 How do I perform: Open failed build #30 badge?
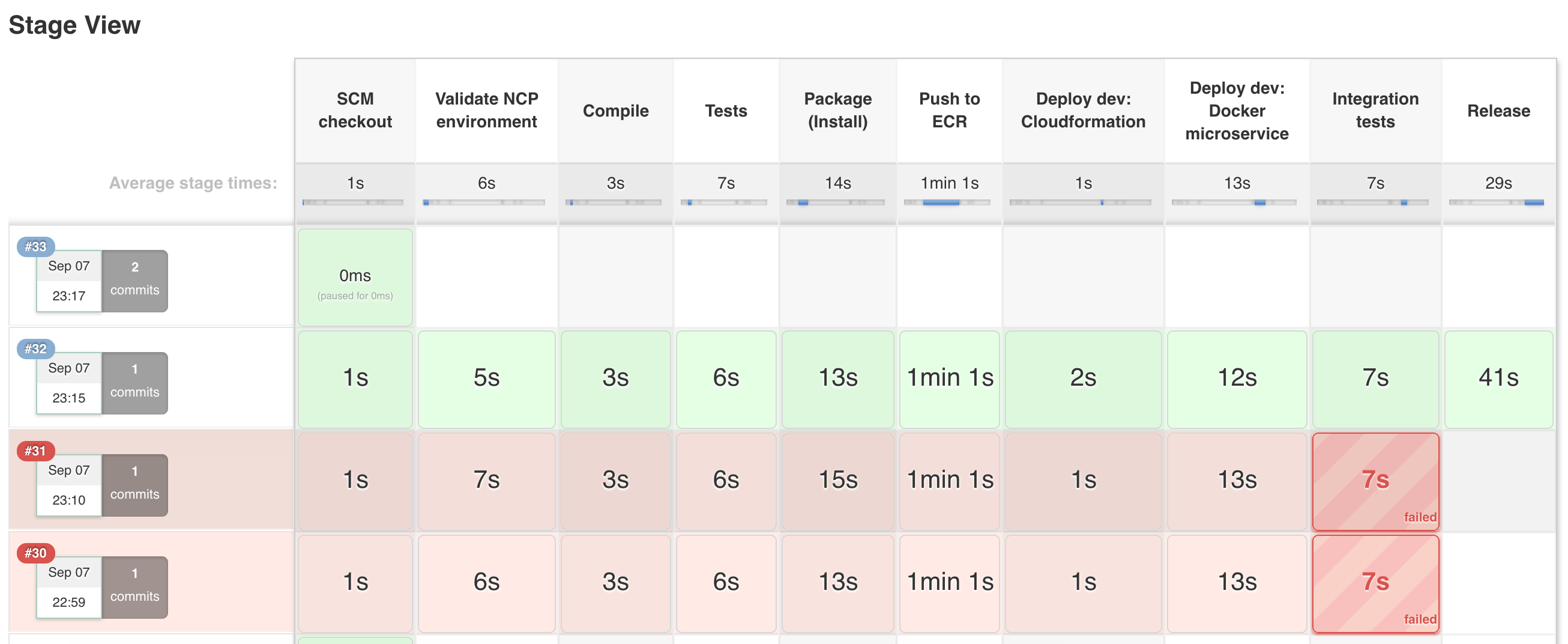36,553
